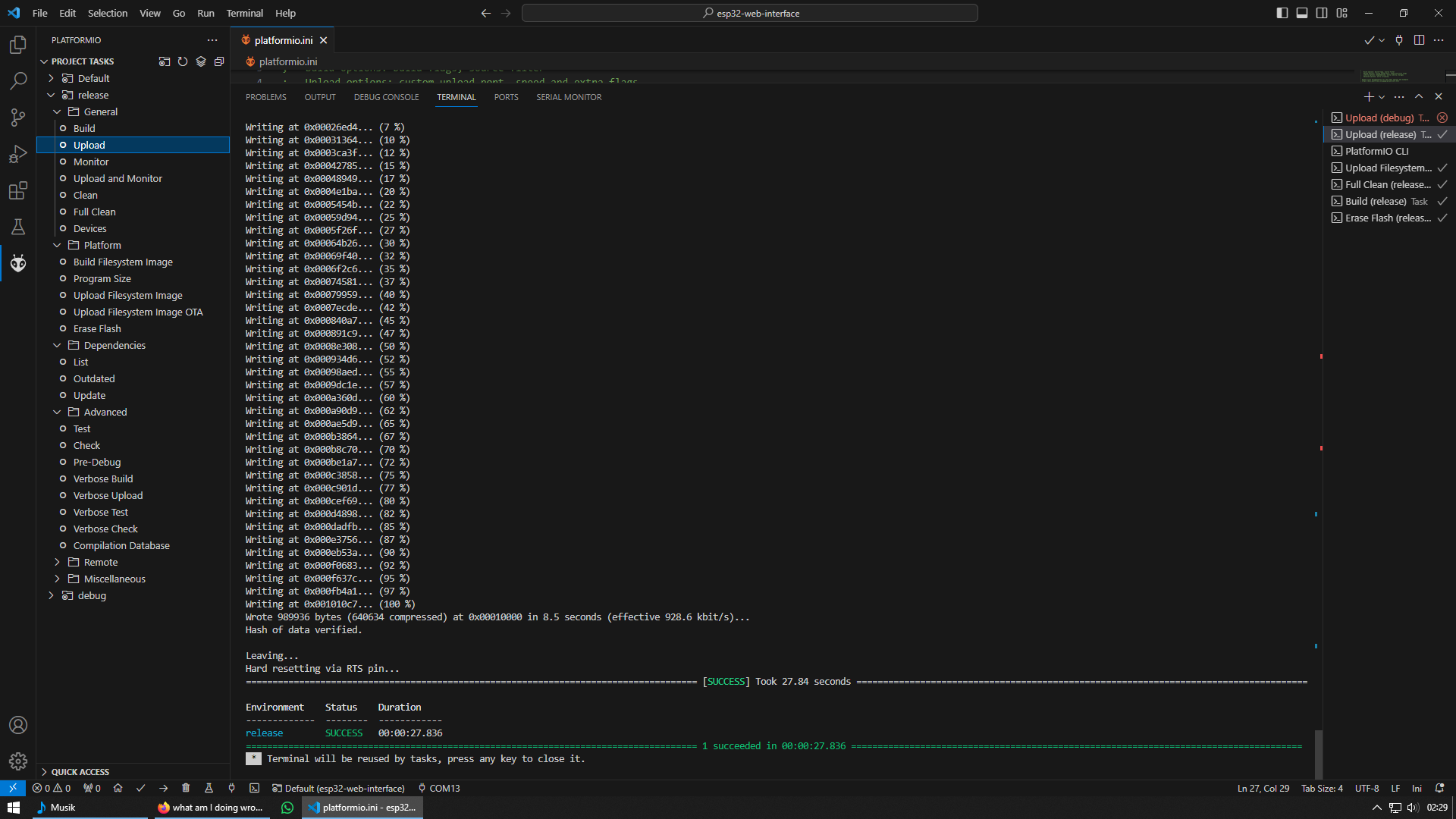The width and height of the screenshot is (1456, 819).
Task: Open the Extensions view icon
Action: (18, 190)
